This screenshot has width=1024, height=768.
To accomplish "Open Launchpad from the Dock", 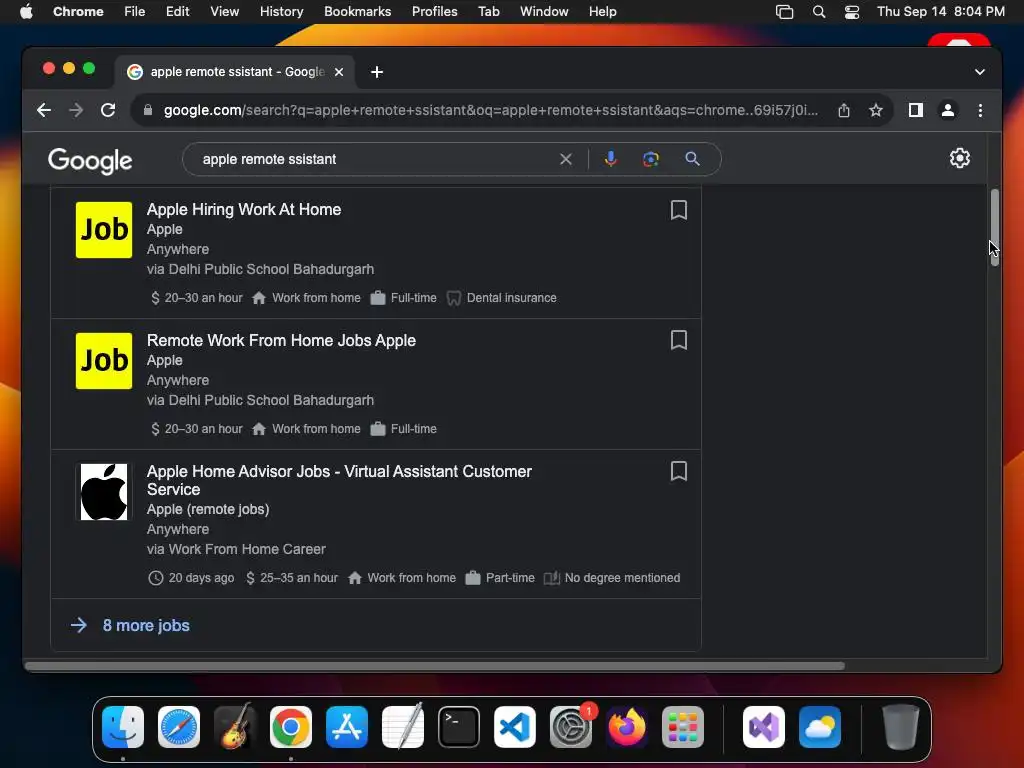I will pyautogui.click(x=683, y=727).
